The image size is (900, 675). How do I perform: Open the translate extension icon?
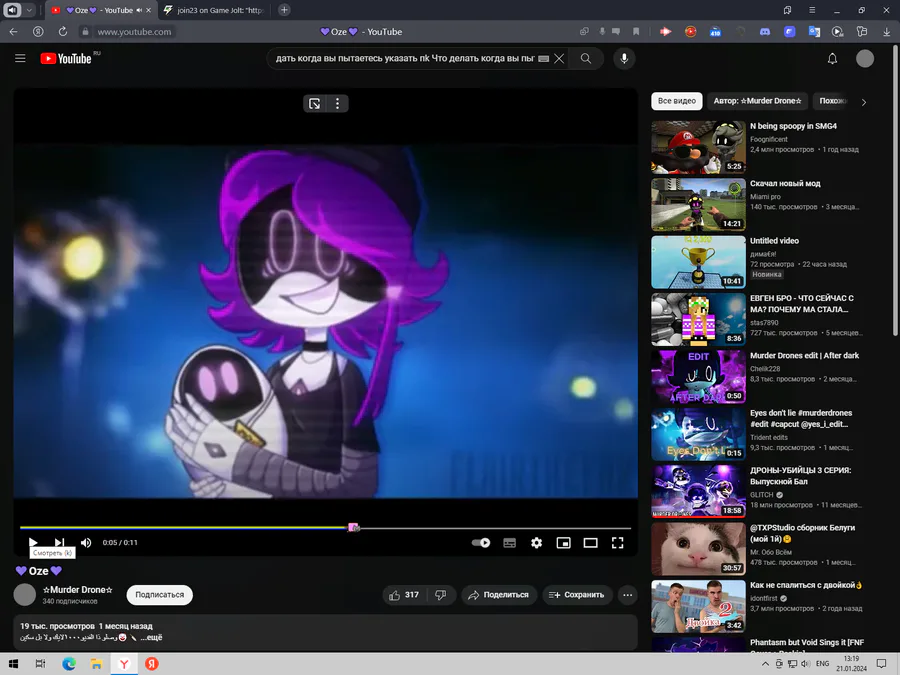814,32
